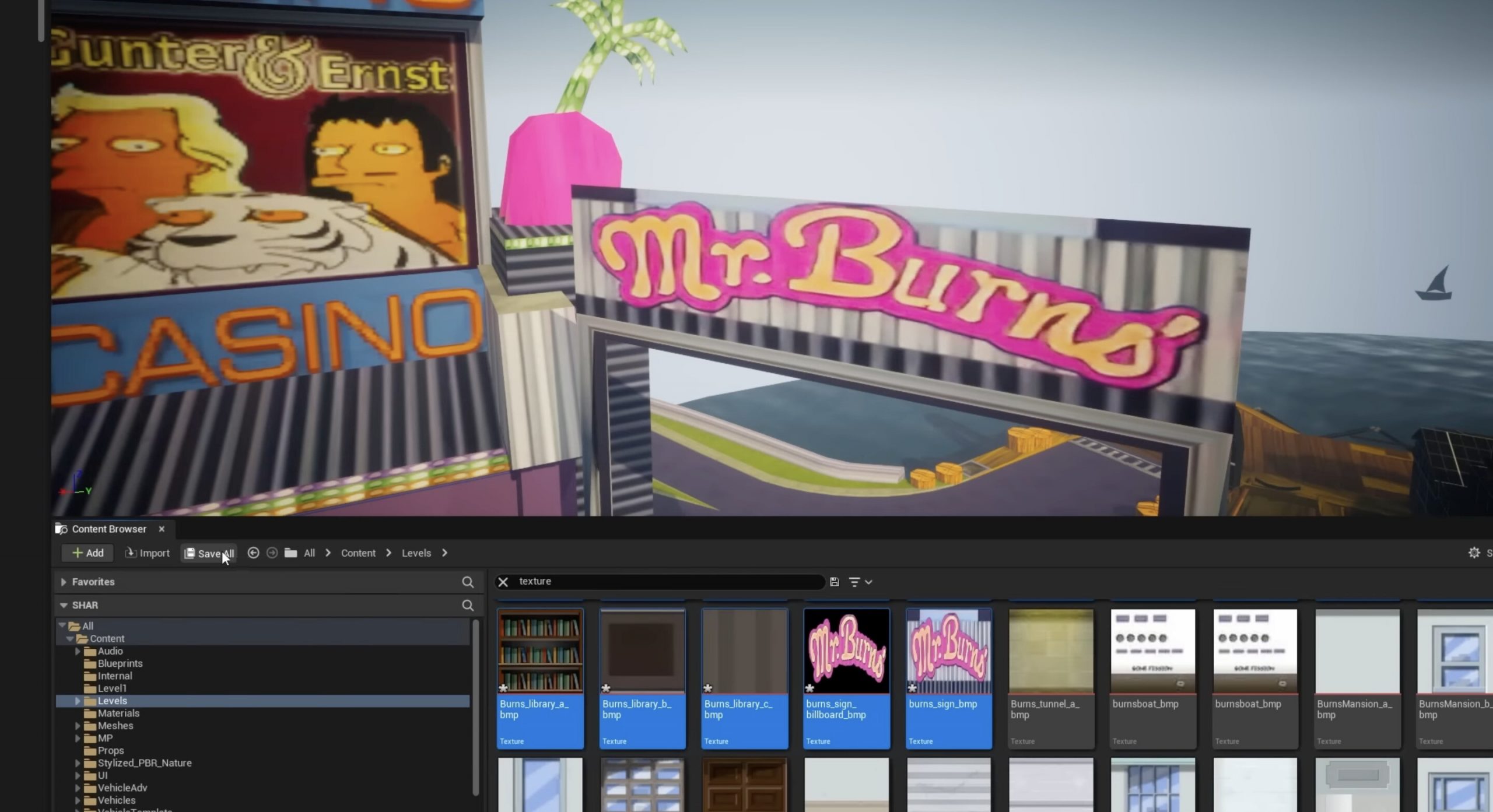
Task: Open Content Browser settings gear
Action: point(1474,553)
